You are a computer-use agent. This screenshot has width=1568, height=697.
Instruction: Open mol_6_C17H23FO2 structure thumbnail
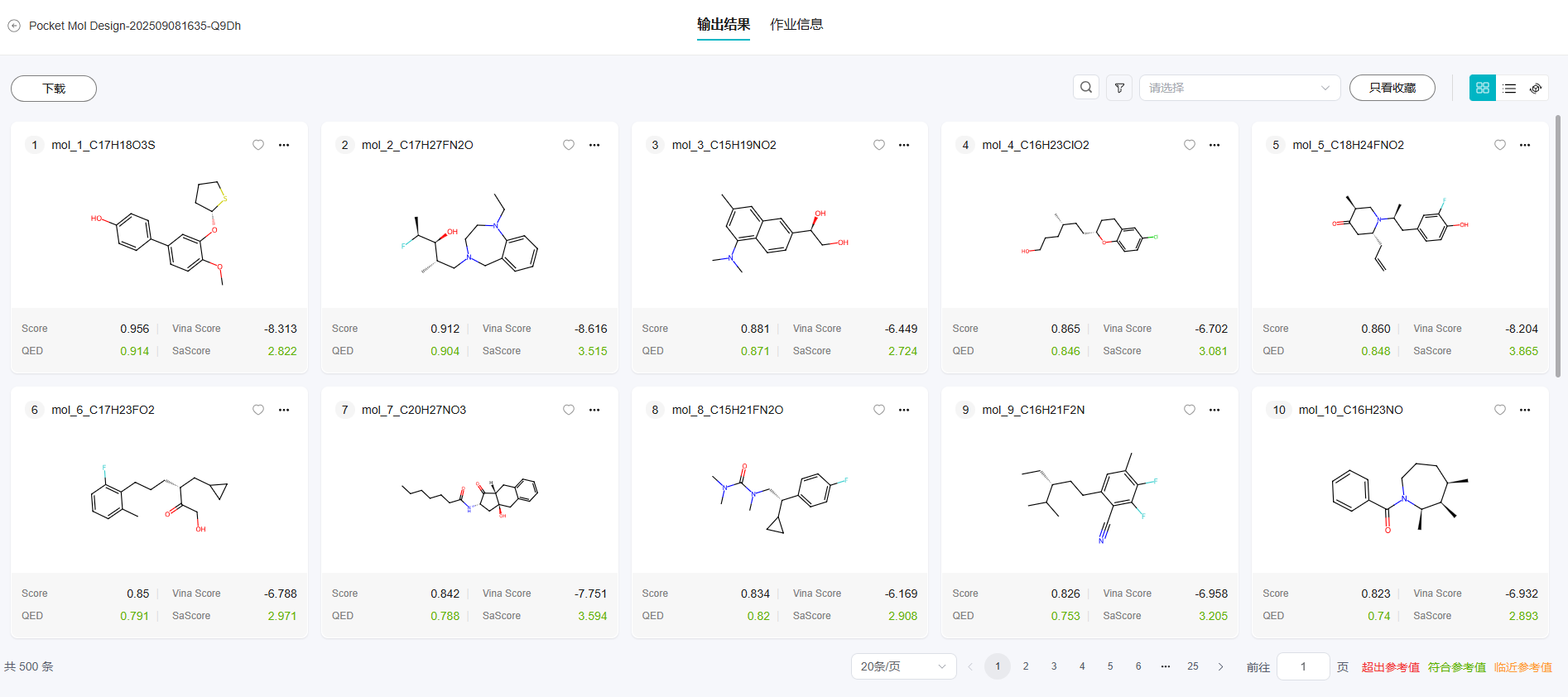(159, 500)
